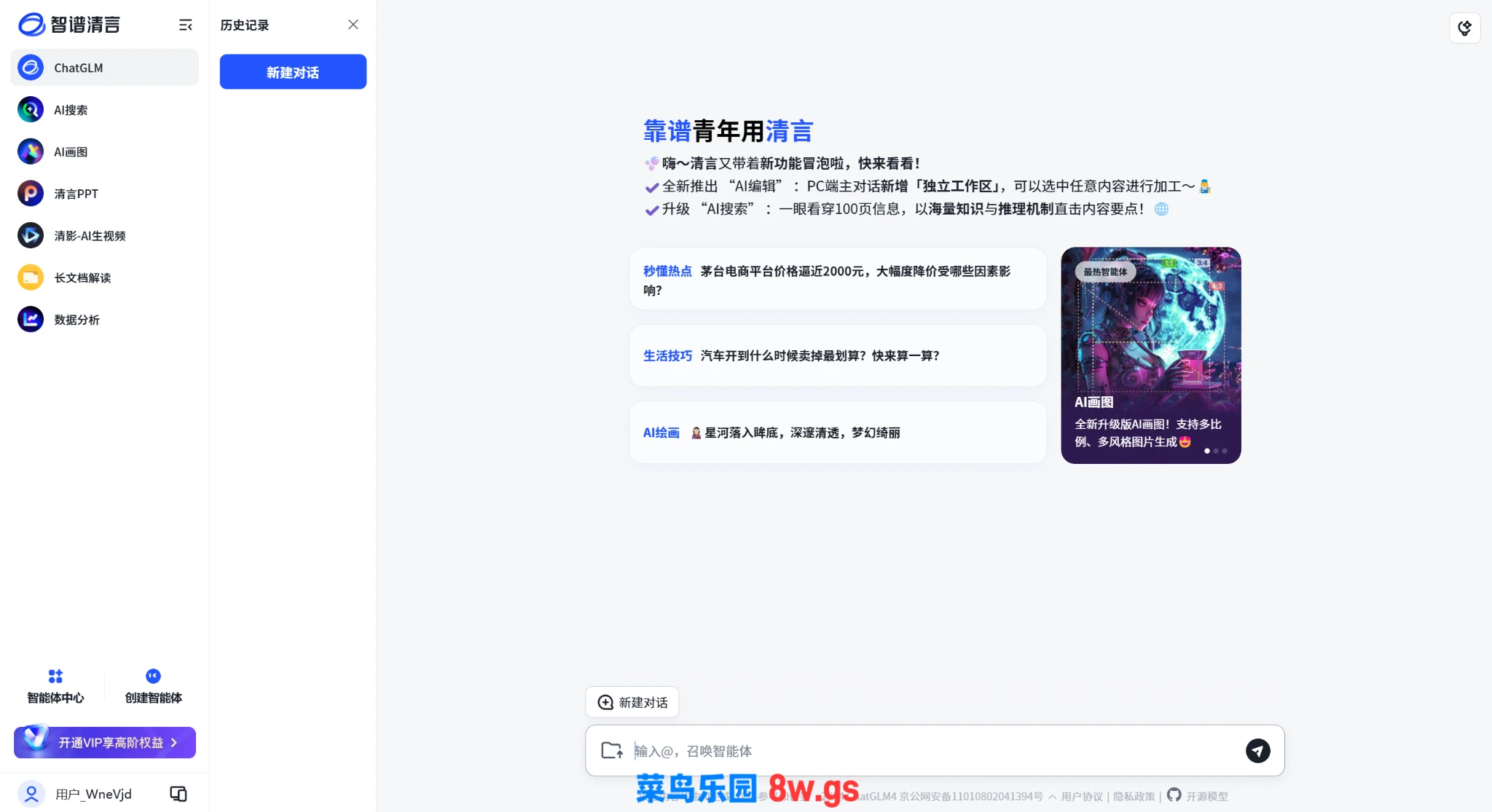Close the 历史记录 panel
This screenshot has width=1492, height=812.
pos(353,25)
